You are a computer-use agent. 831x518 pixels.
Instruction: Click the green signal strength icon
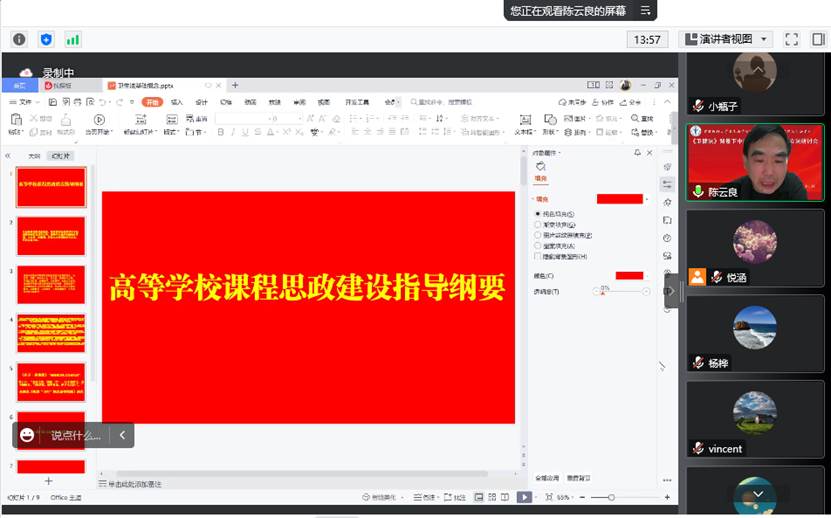[72, 39]
